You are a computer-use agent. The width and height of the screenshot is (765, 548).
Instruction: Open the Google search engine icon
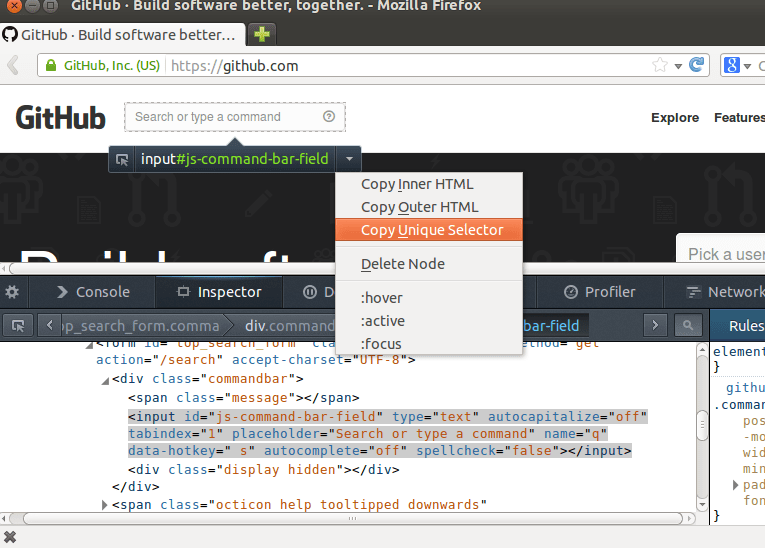tap(731, 65)
